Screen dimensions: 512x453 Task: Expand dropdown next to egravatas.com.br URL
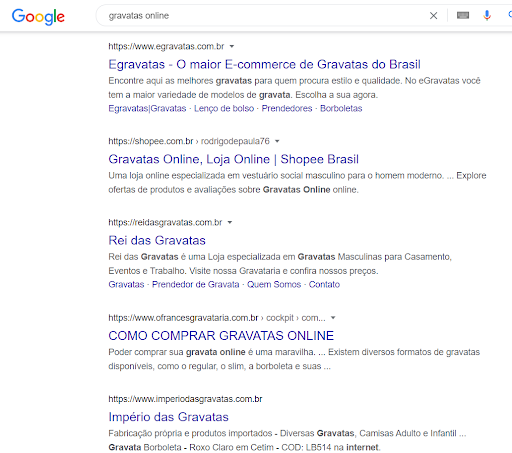(232, 46)
